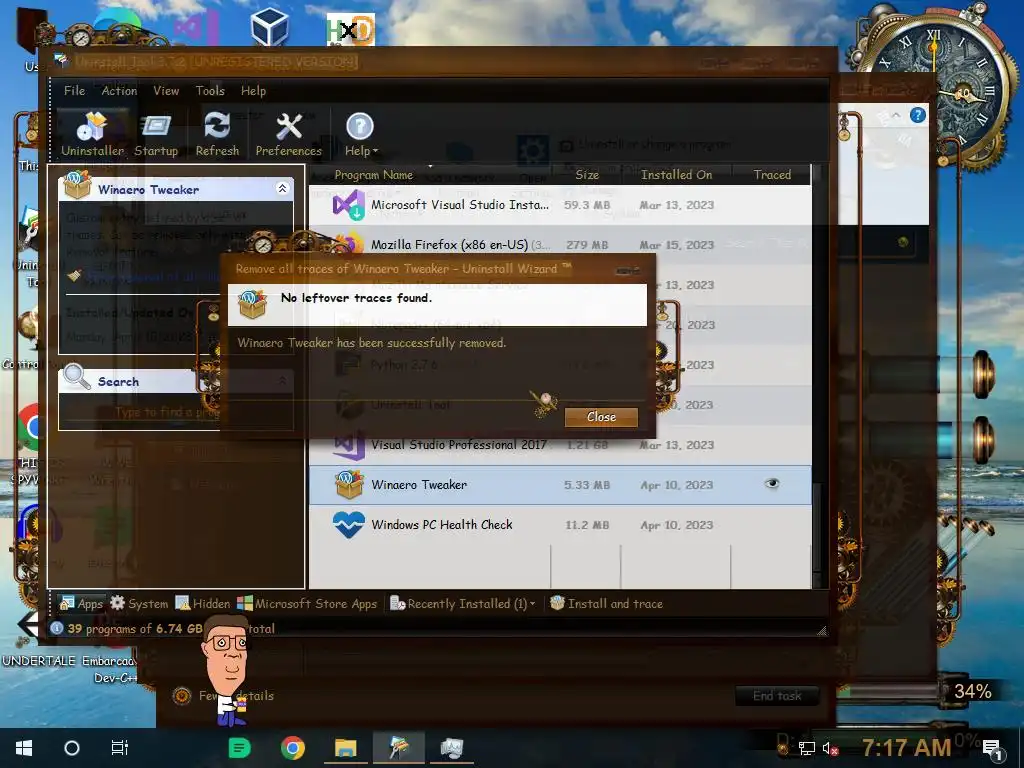The height and width of the screenshot is (768, 1024).
Task: Toggle the traced eye icon for Winaero Tweaker
Action: [x=772, y=484]
